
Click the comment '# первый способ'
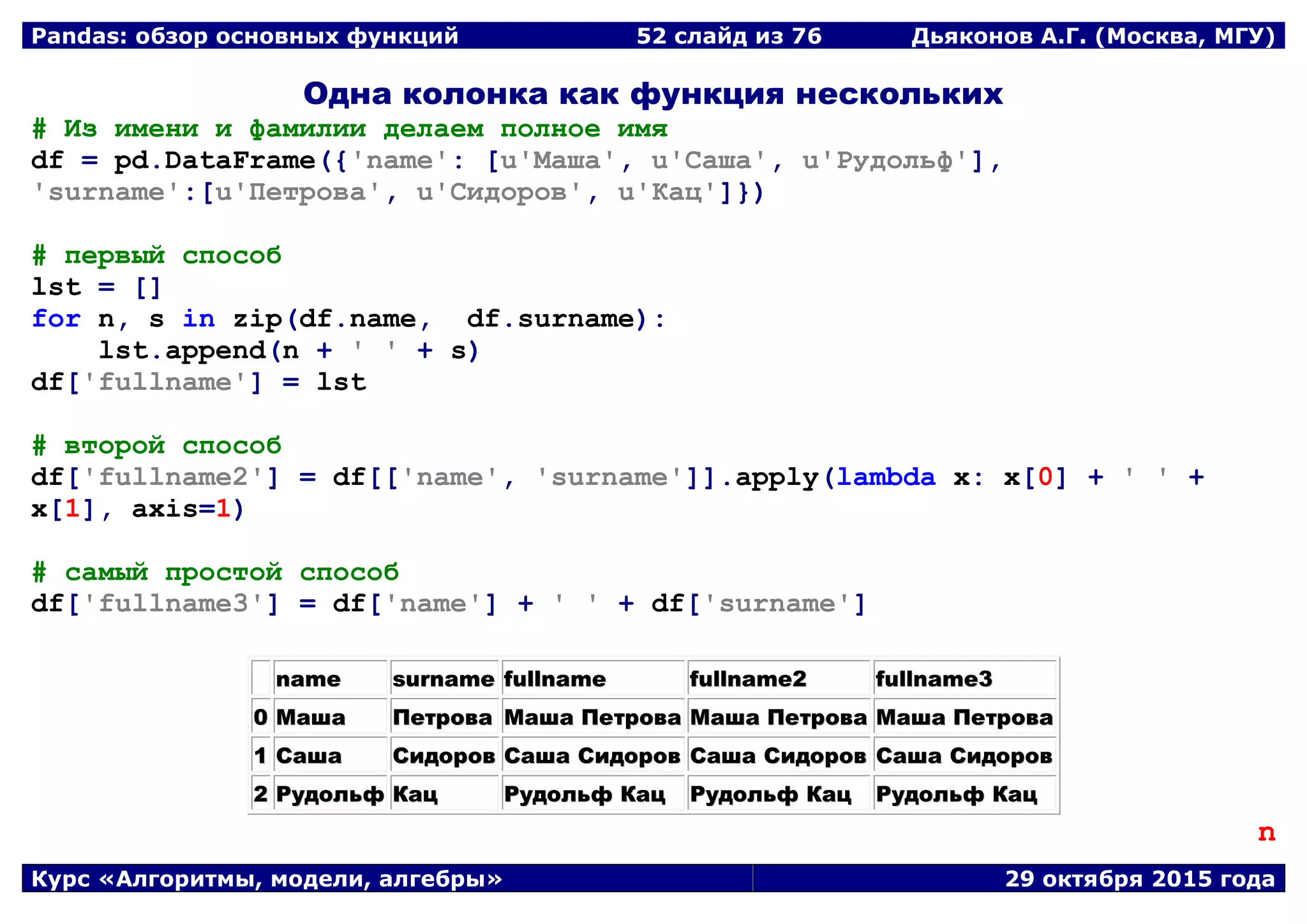click(x=156, y=255)
